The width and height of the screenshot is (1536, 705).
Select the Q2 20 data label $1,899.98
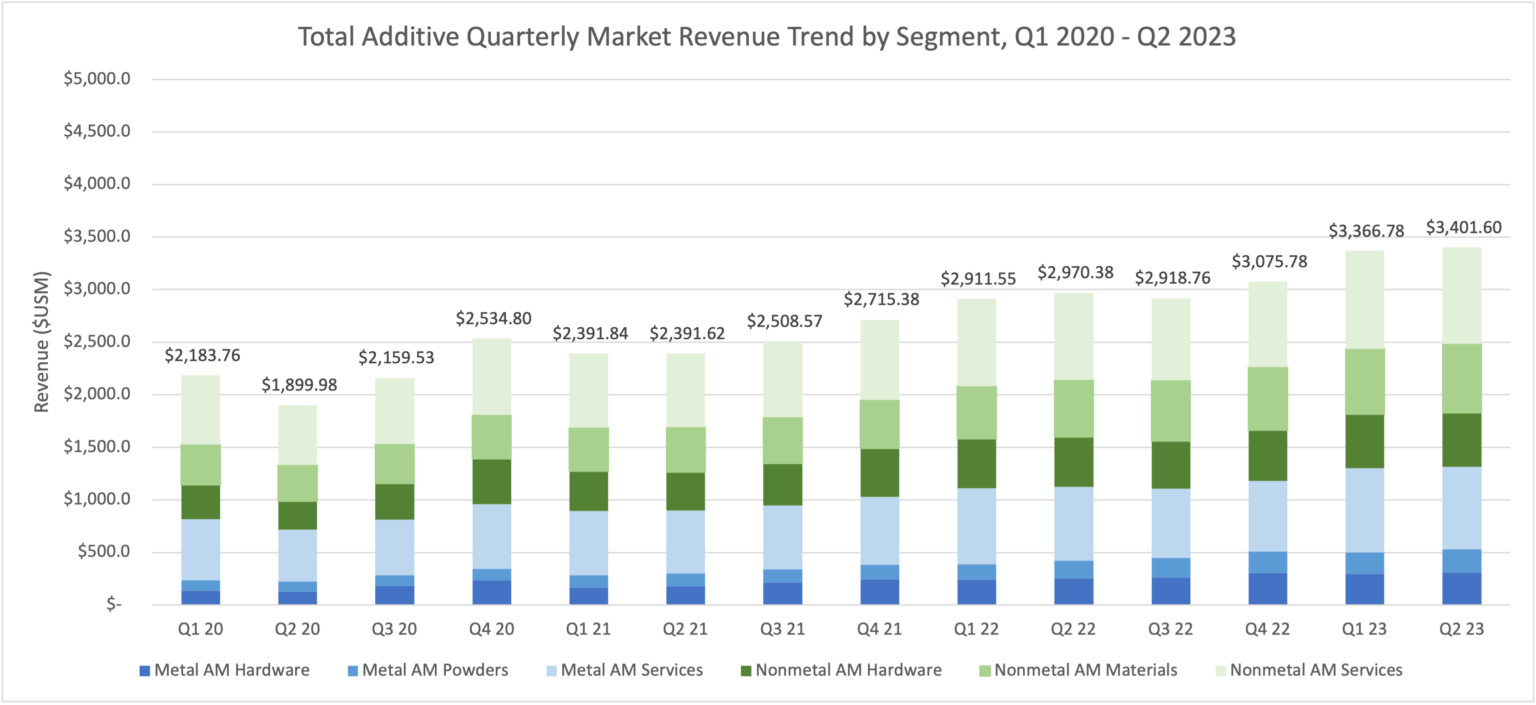298,382
